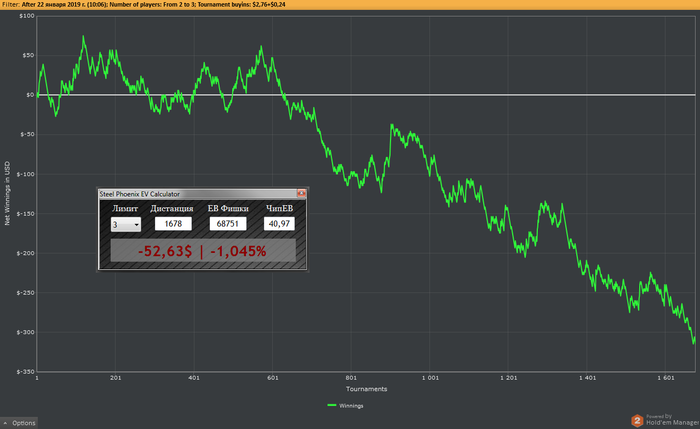Click the Net Winnings in USD axis label
This screenshot has height=429, width=700.
7,193
